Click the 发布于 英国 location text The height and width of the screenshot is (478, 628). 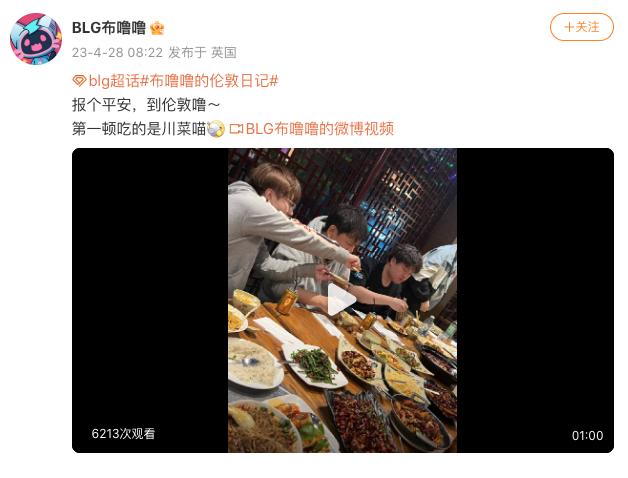(x=202, y=53)
